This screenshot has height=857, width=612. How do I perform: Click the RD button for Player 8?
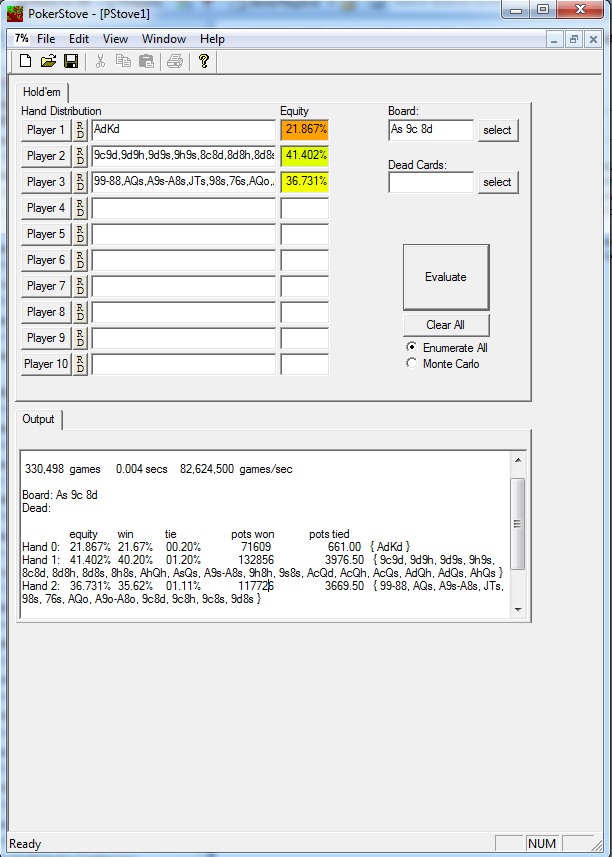point(80,312)
